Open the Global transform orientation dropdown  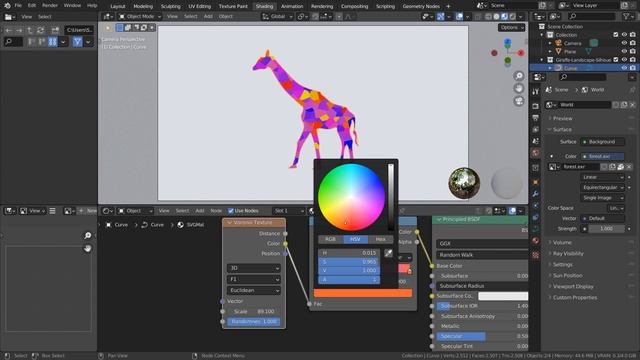point(278,17)
